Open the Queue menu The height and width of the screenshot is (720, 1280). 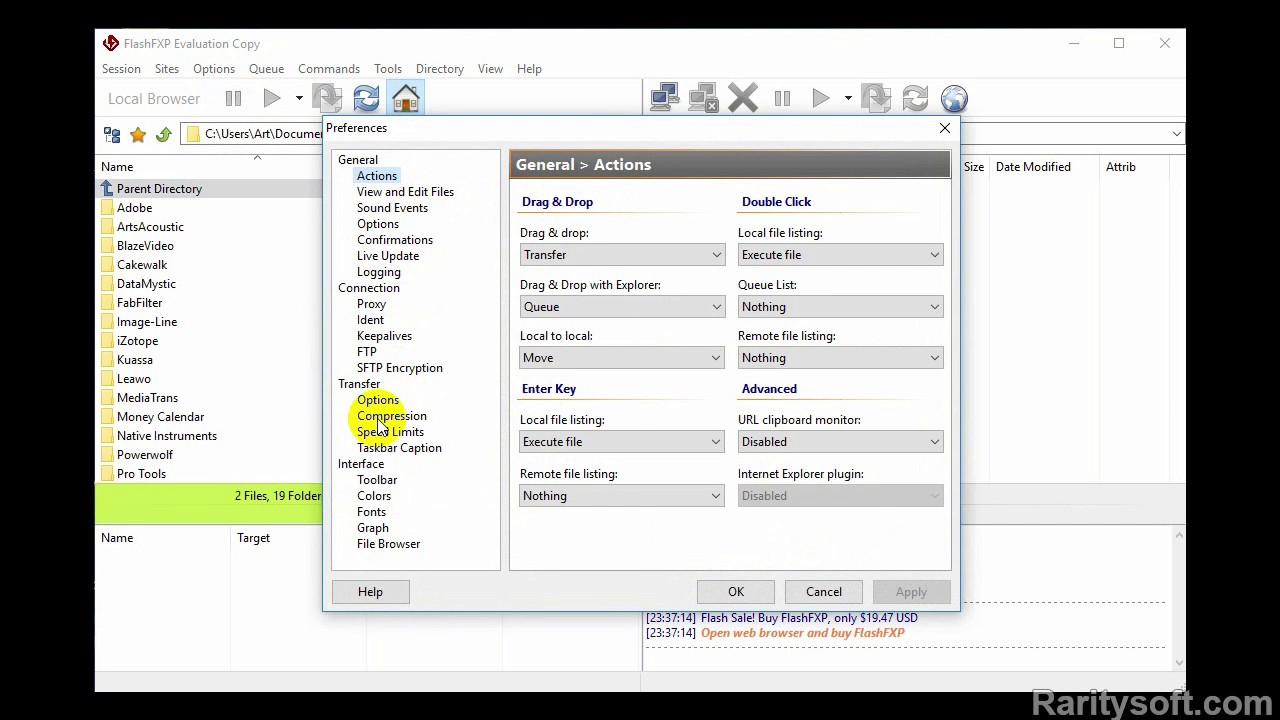coord(266,69)
